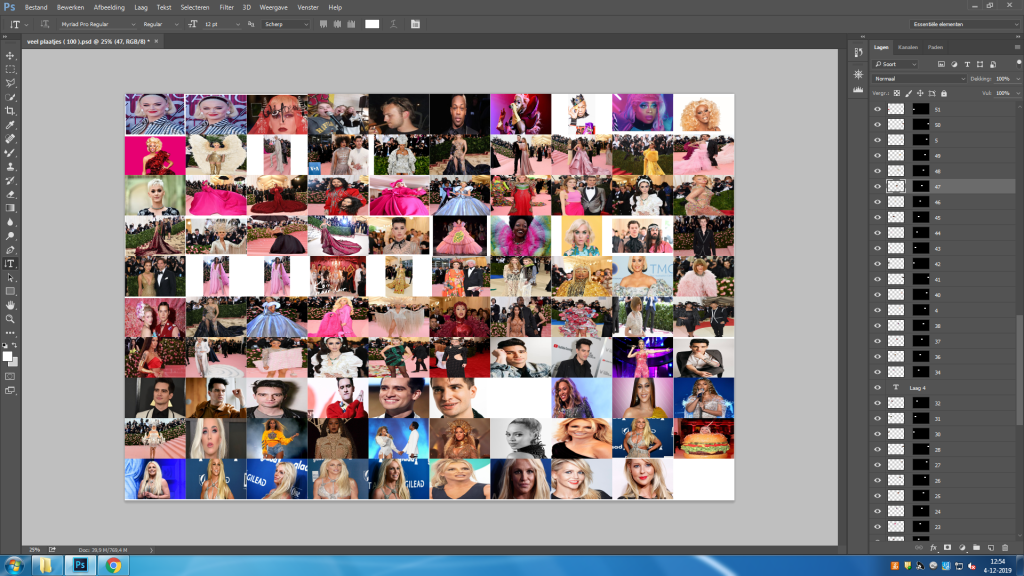Select the Move tool
Screen dimensions: 1024x576
[x=10, y=55]
